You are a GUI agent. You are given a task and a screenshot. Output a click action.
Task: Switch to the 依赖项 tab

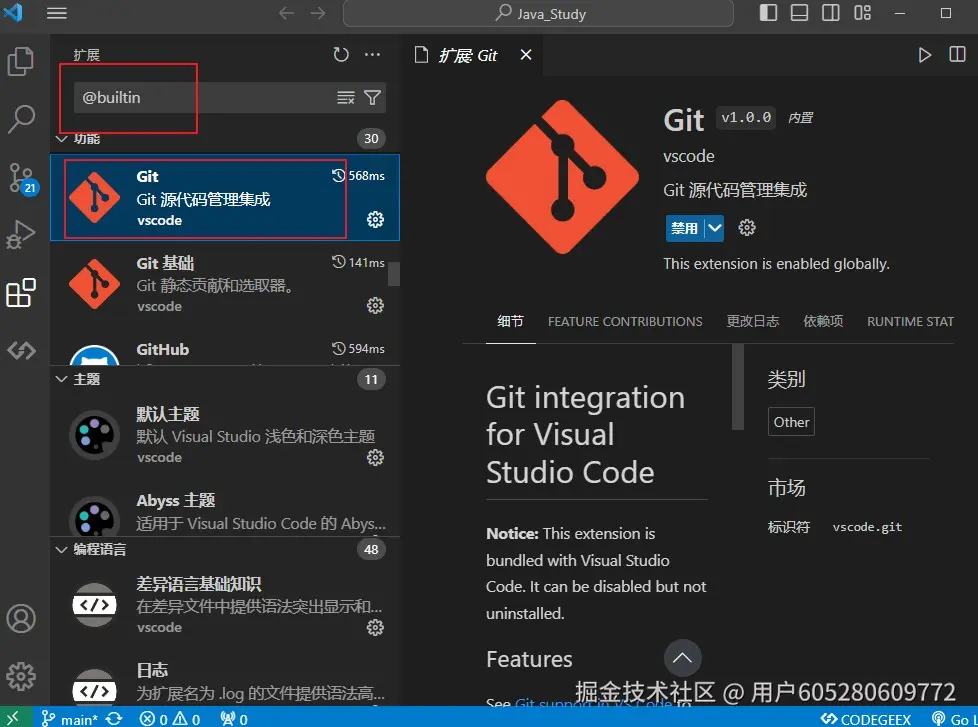[x=823, y=321]
